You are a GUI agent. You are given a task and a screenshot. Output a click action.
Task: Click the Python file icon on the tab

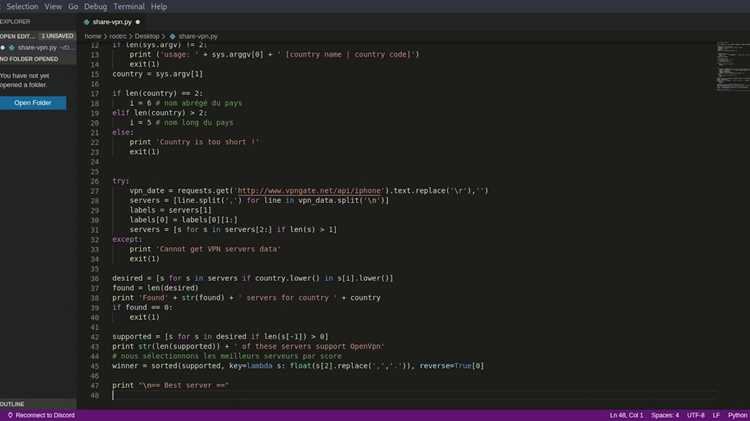pos(87,22)
